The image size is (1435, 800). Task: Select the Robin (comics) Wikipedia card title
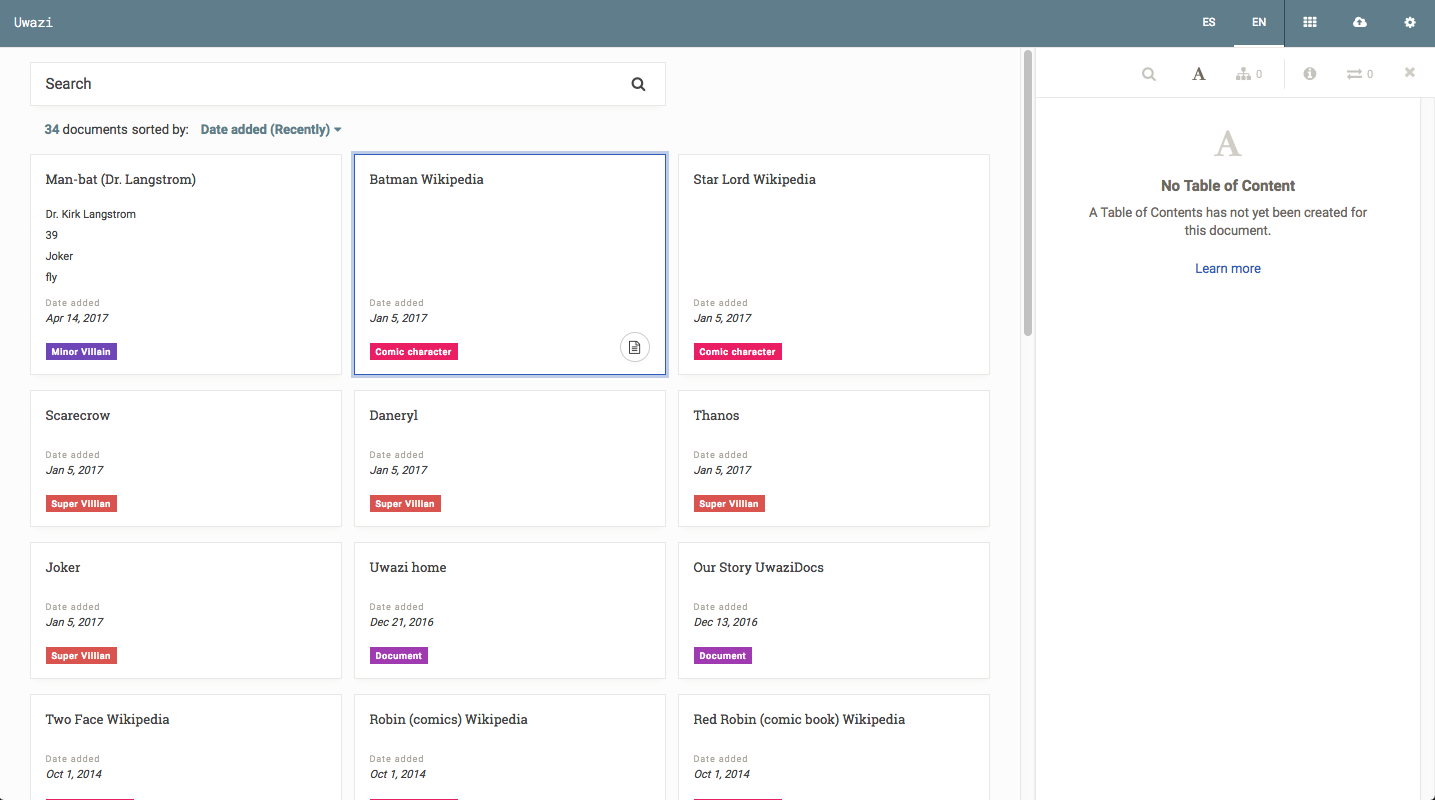click(x=449, y=720)
